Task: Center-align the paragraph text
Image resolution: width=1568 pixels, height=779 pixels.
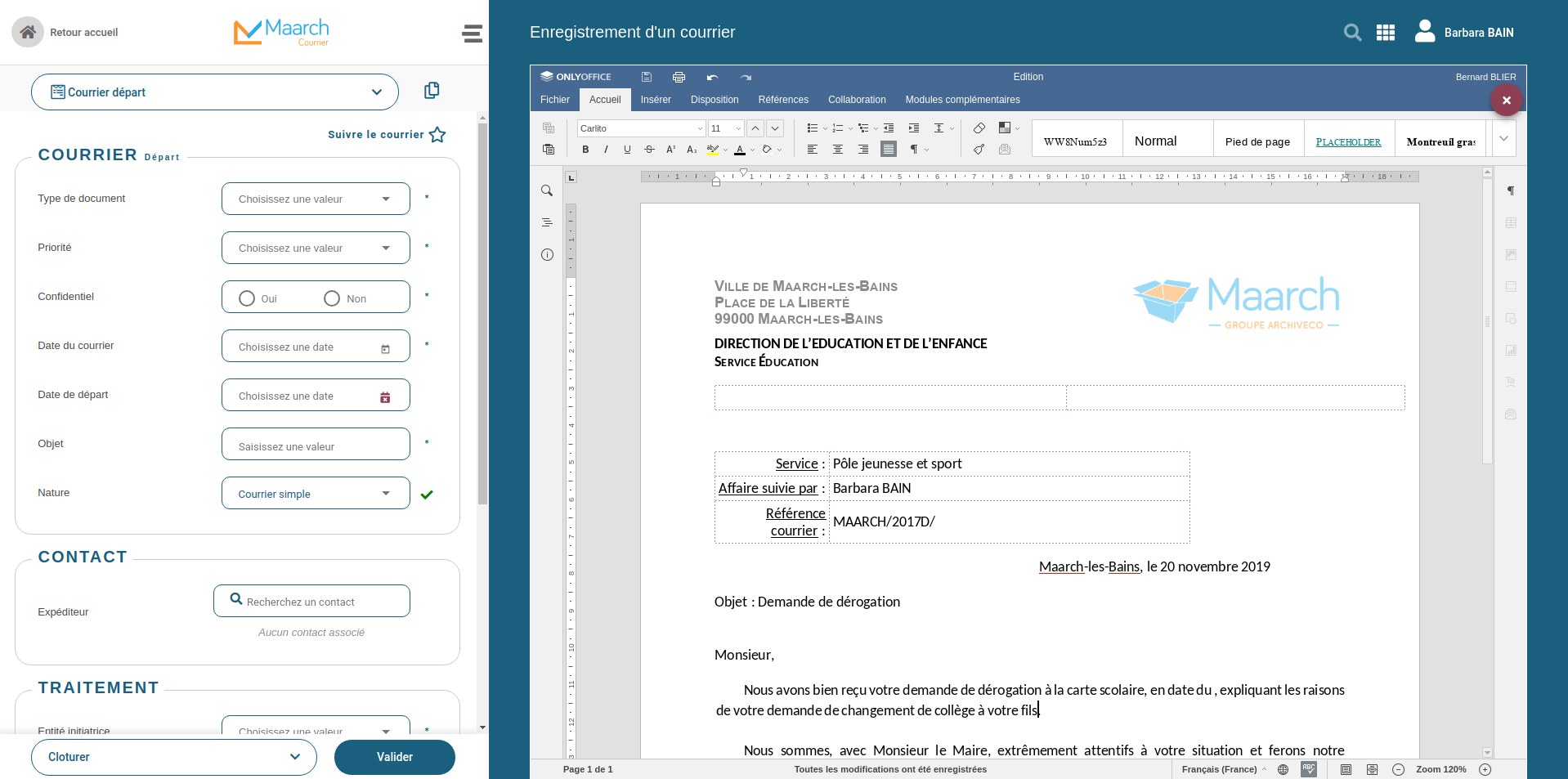Action: (838, 150)
